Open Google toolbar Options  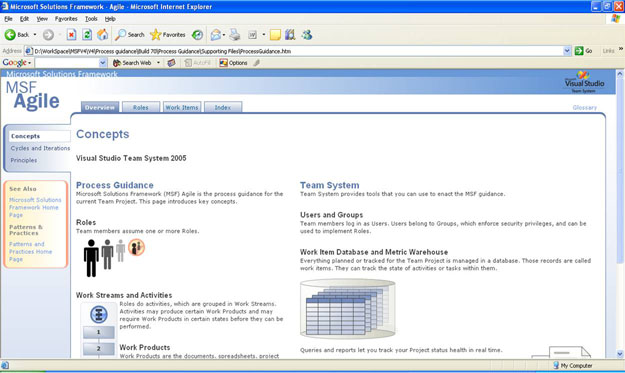coord(234,63)
